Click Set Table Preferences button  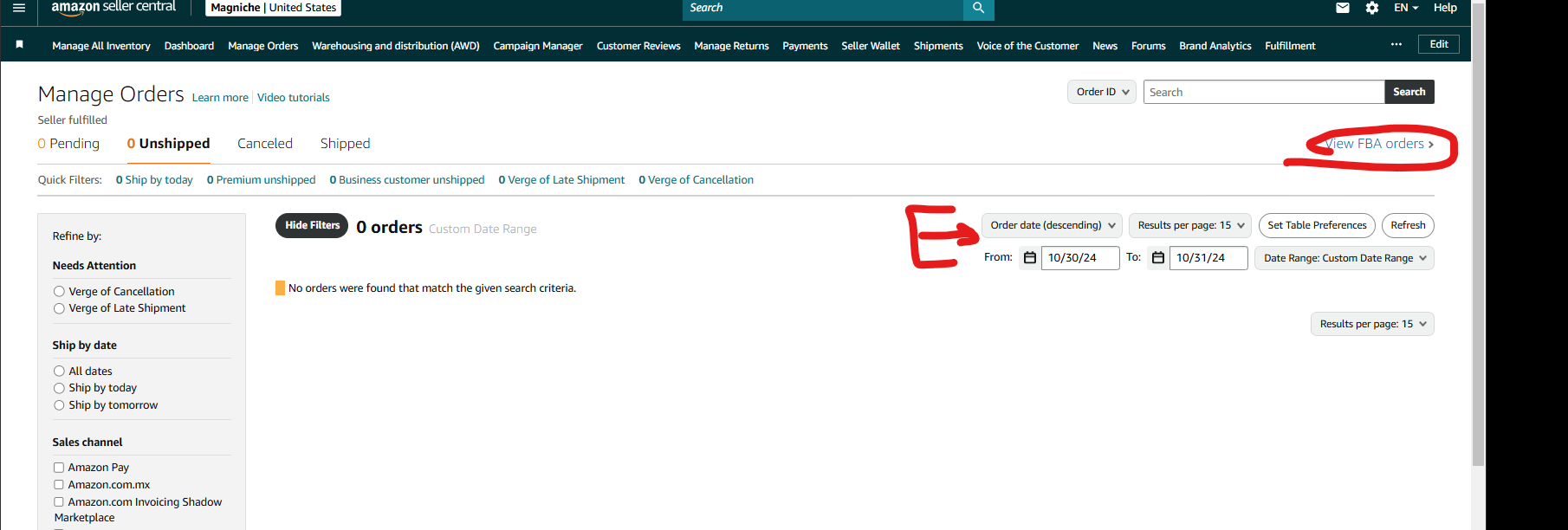coord(1317,225)
